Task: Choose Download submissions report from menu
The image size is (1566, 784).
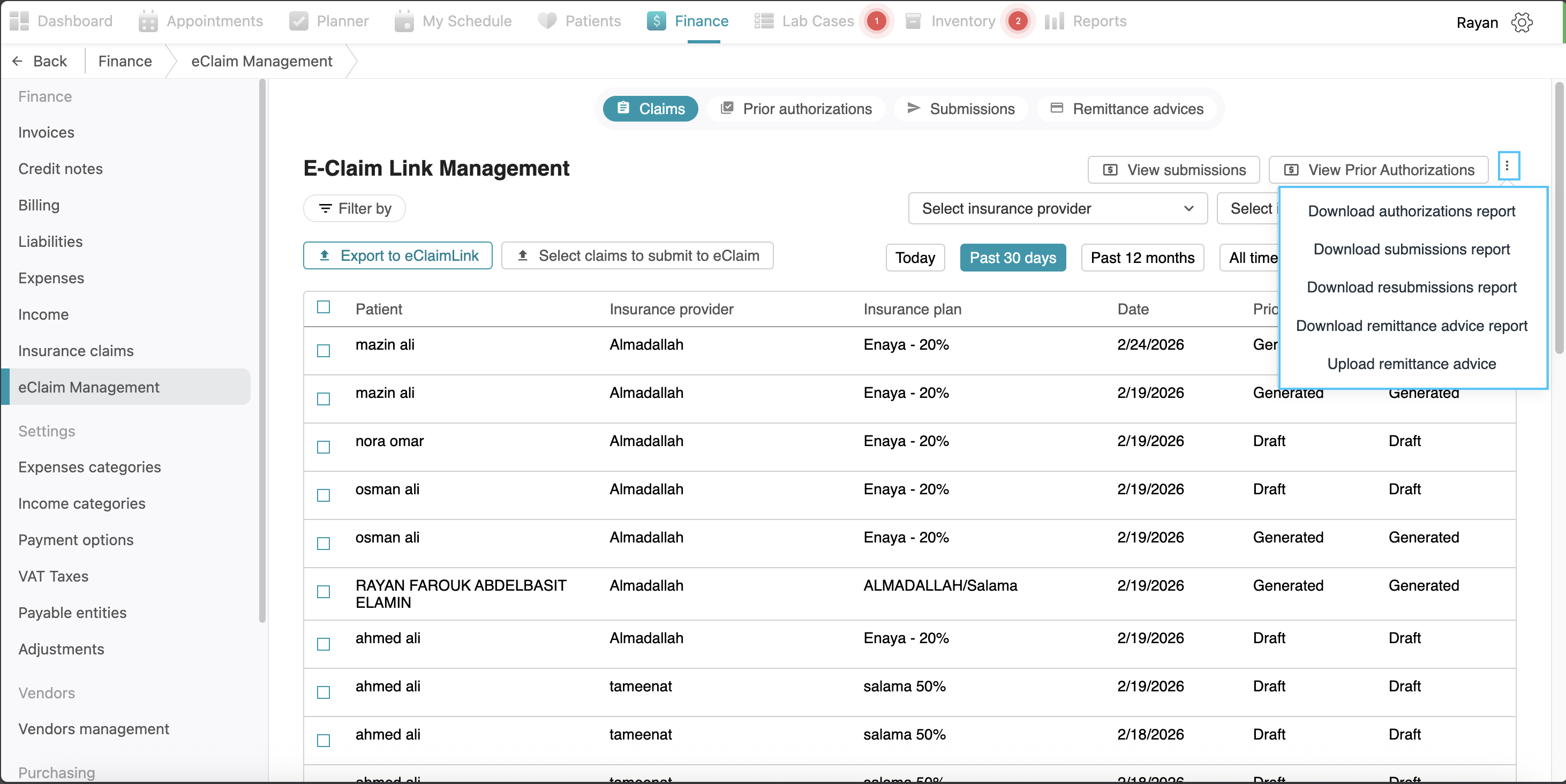Action: point(1411,249)
